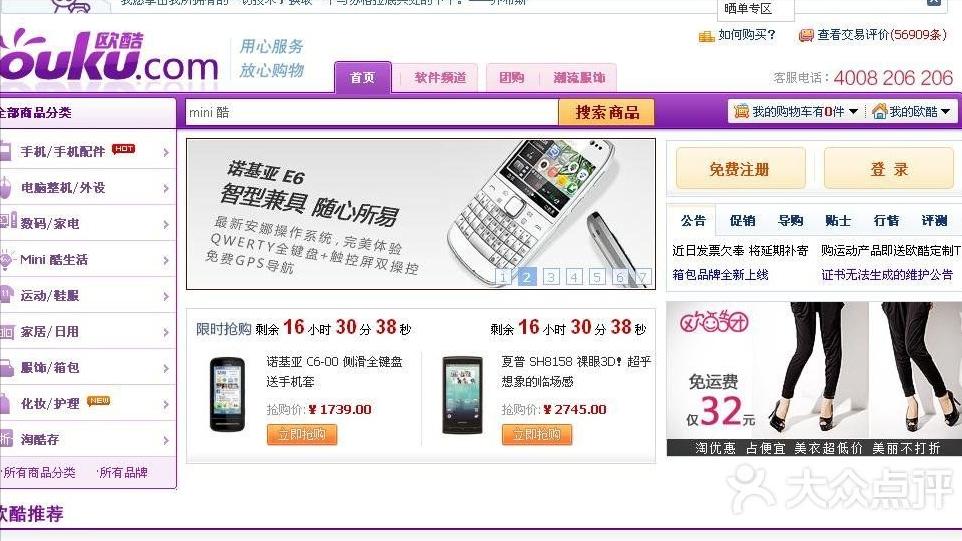The height and width of the screenshot is (541, 962).
Task: Click the ouku.com logo
Action: [107, 57]
